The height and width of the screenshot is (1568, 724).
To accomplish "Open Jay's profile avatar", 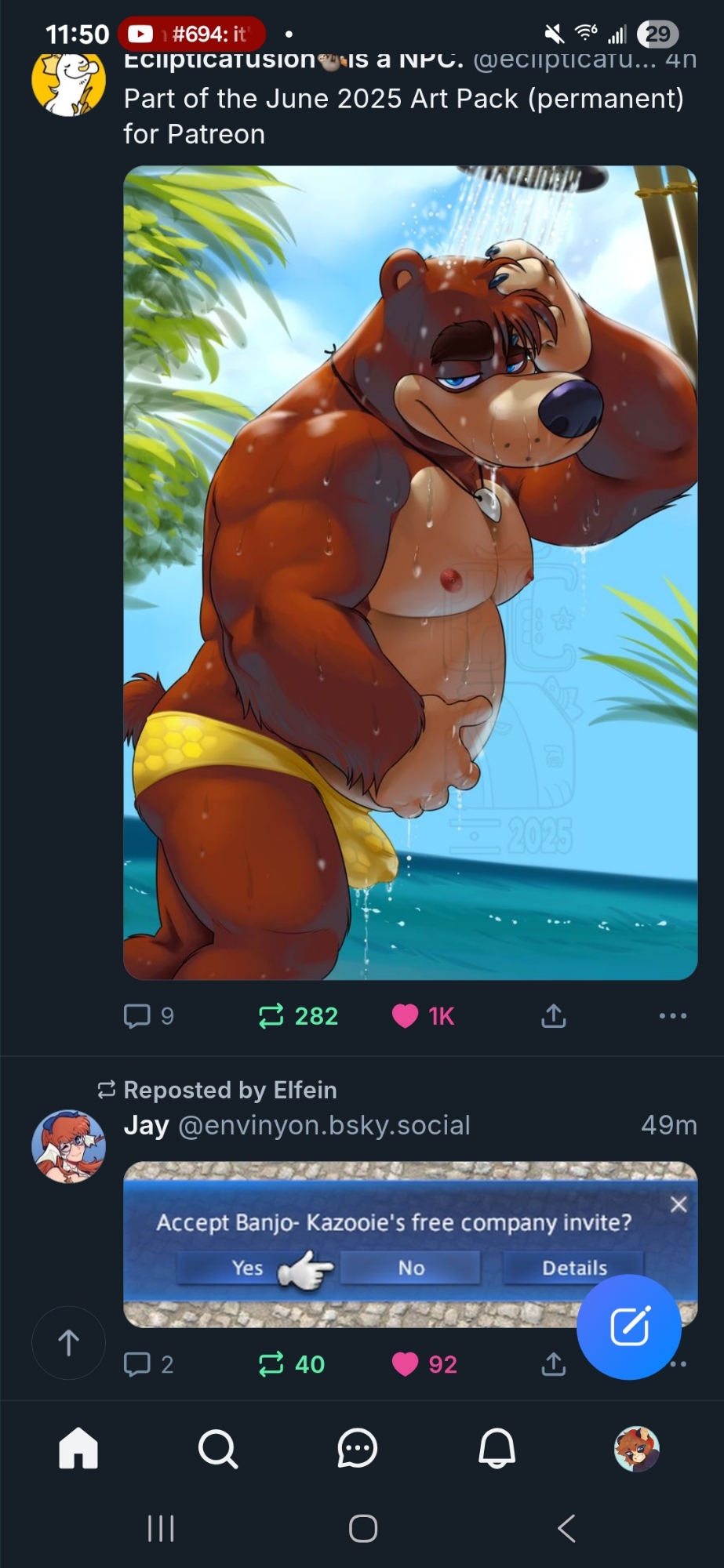I will (68, 1145).
